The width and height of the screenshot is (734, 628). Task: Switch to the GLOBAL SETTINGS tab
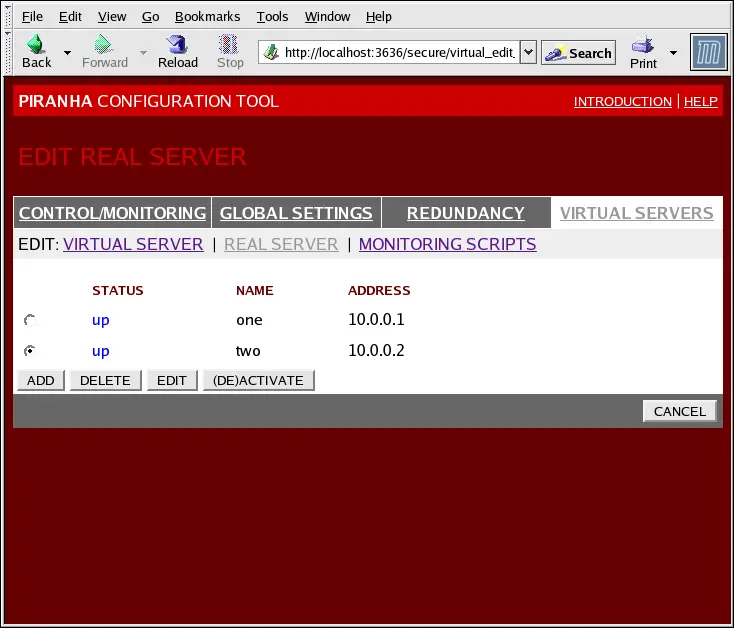point(296,213)
